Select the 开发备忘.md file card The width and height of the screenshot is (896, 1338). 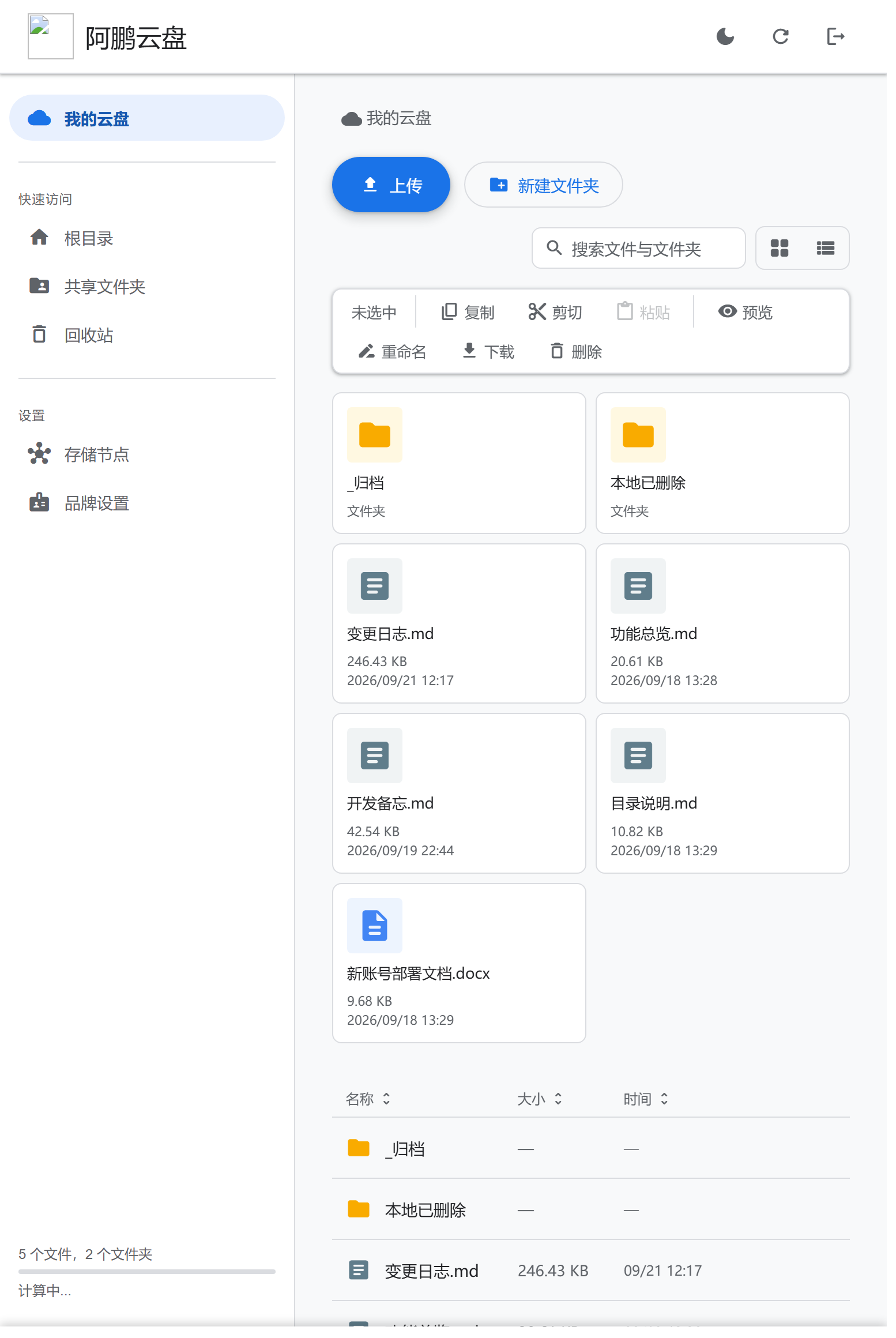tap(459, 793)
